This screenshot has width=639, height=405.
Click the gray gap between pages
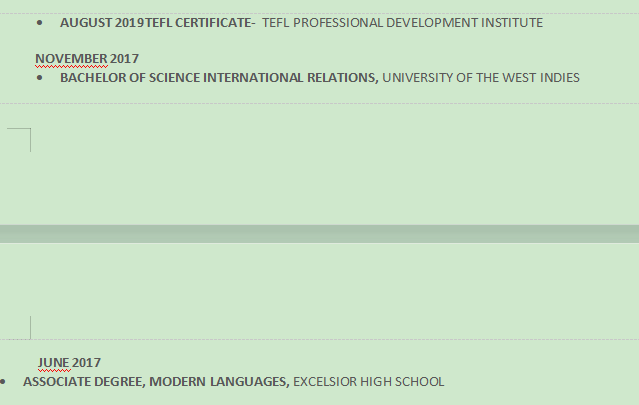(319, 233)
